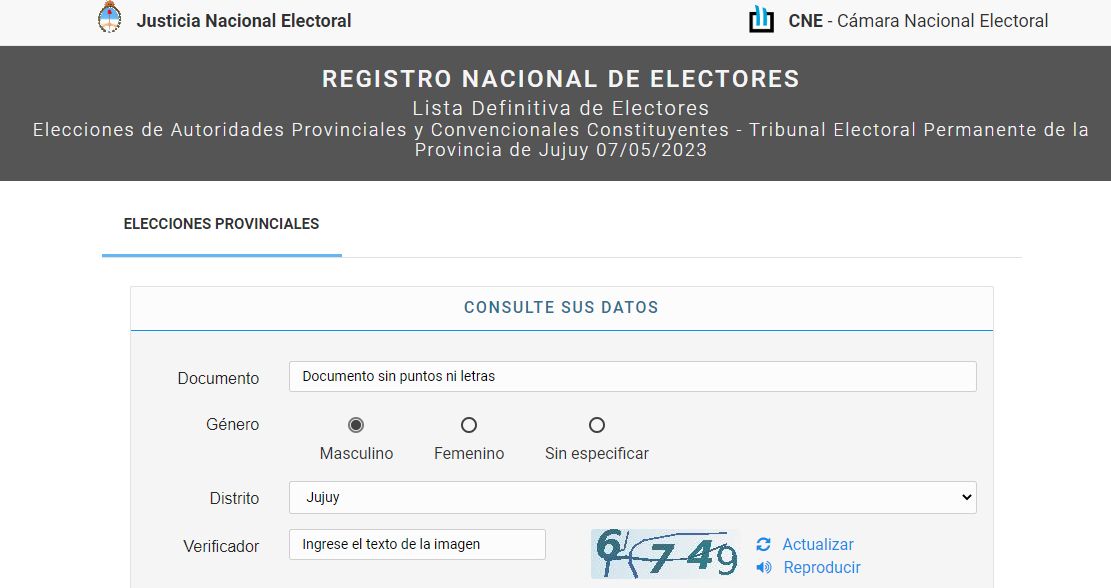Click the CNE - Cámara Nacional Electoral text
The width and height of the screenshot is (1111, 588).
pos(918,20)
